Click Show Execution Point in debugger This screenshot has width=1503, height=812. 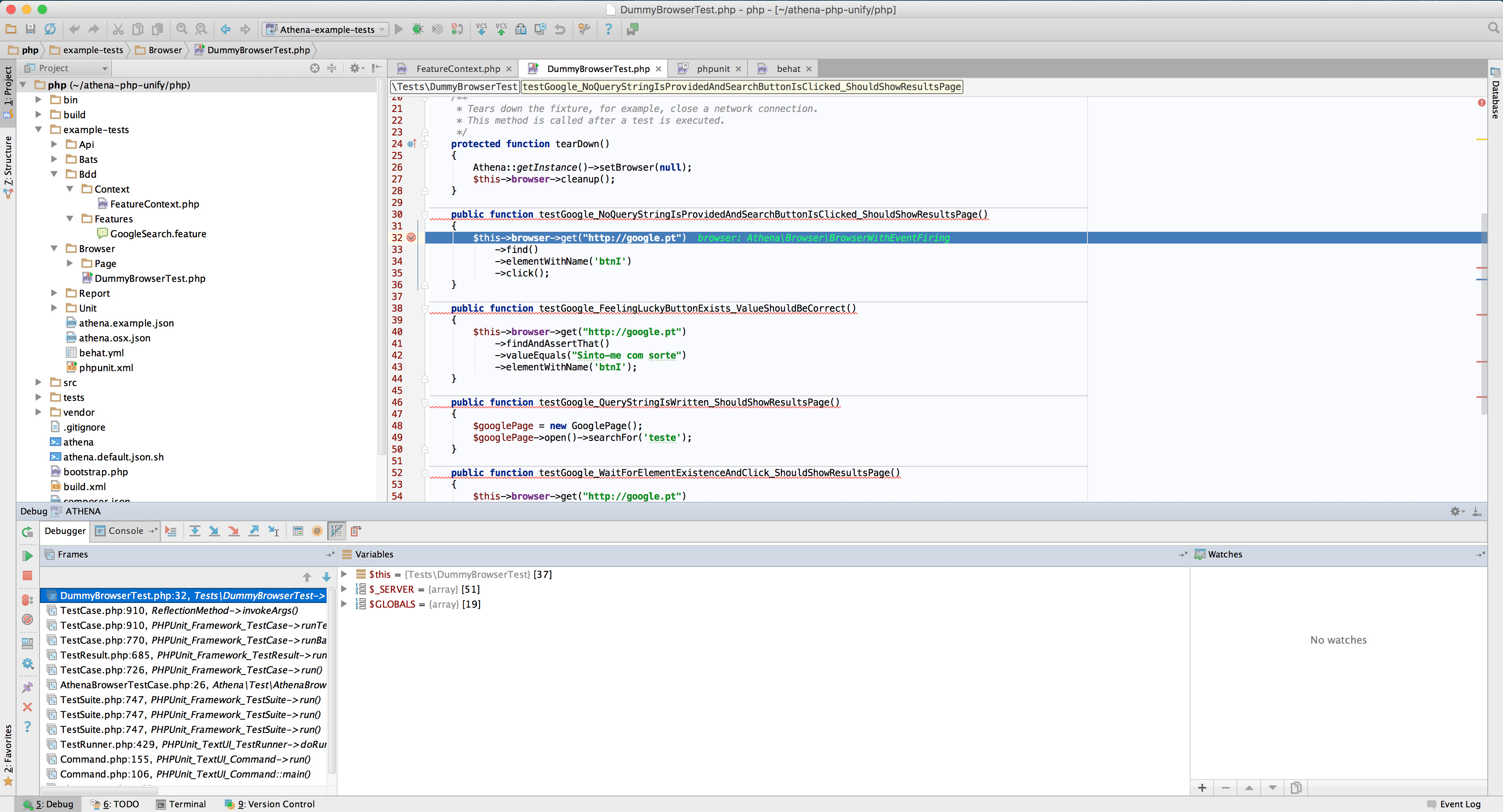[x=171, y=531]
